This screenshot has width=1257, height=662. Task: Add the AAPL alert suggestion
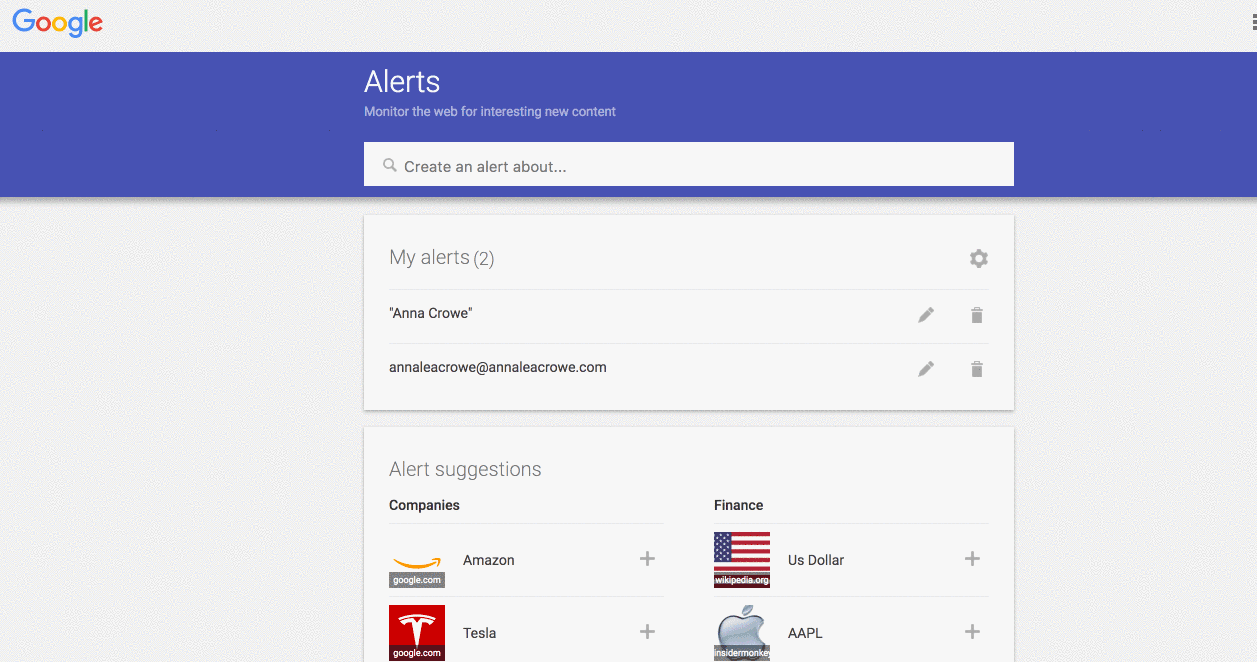(x=971, y=632)
